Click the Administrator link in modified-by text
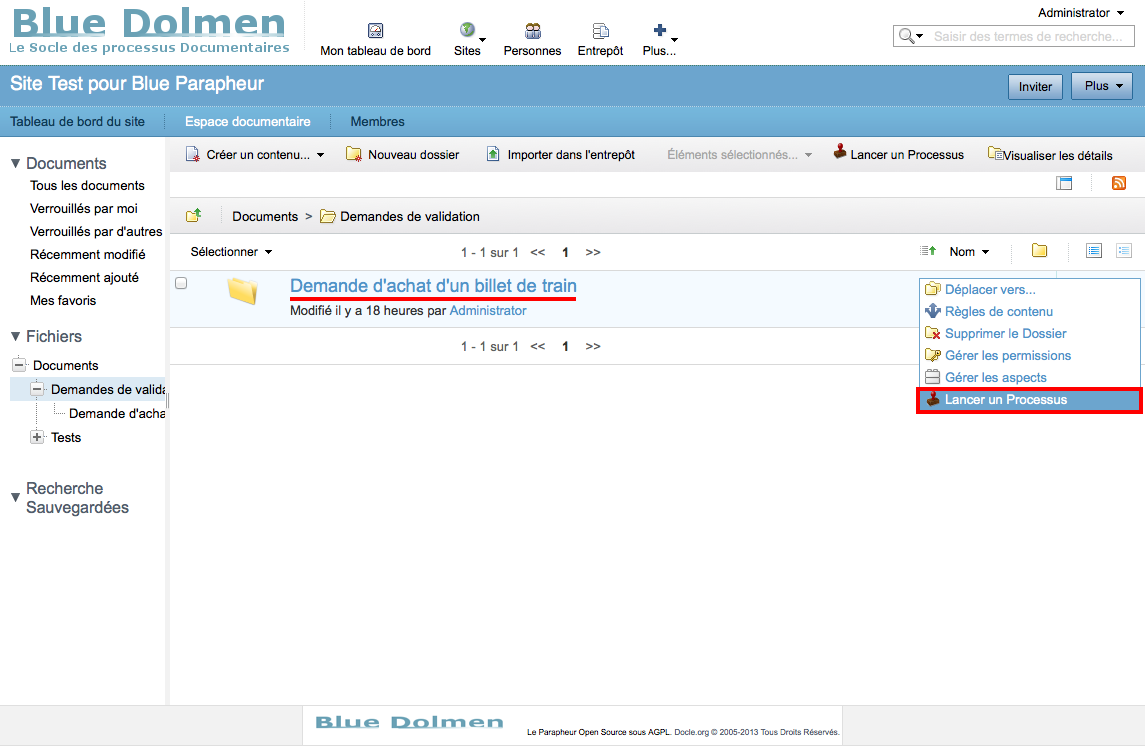 488,311
